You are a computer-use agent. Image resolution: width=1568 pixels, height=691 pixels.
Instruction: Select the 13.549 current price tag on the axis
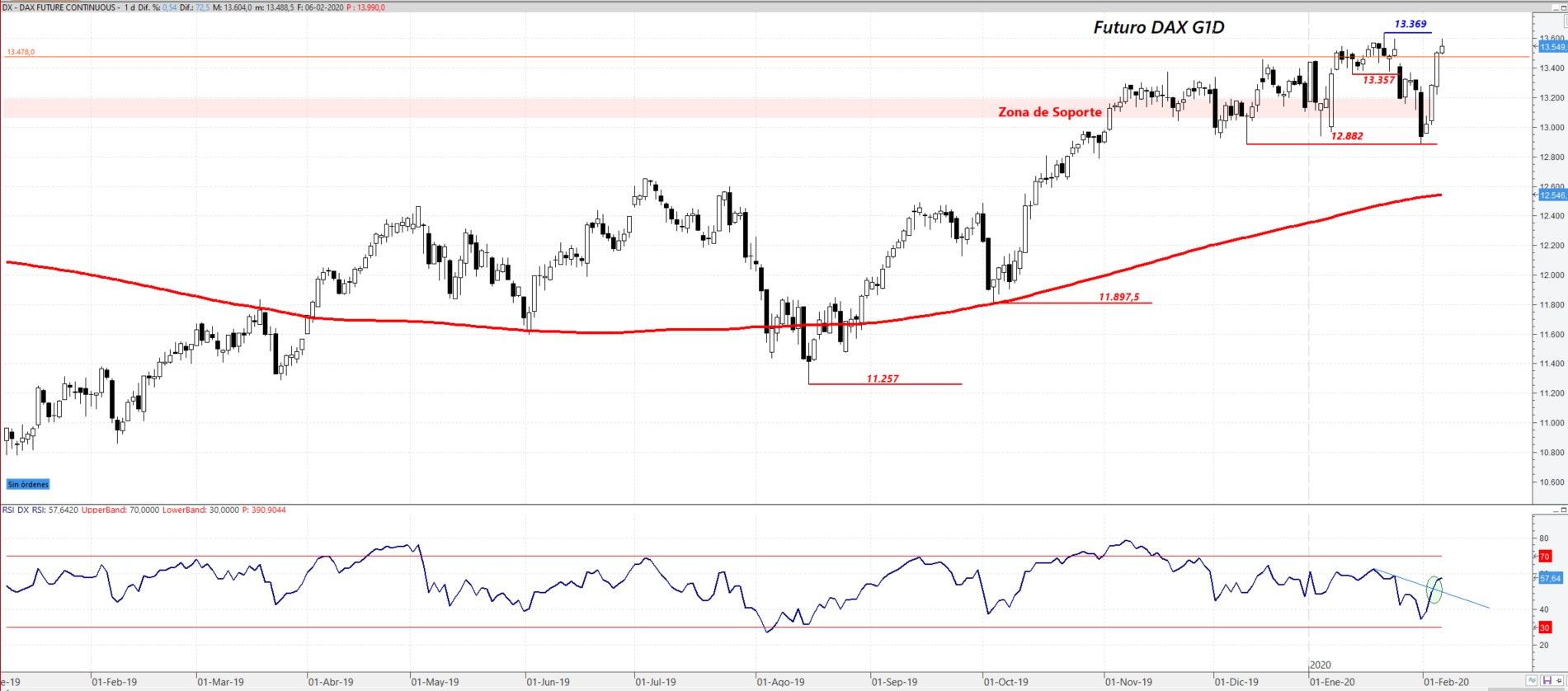1552,47
